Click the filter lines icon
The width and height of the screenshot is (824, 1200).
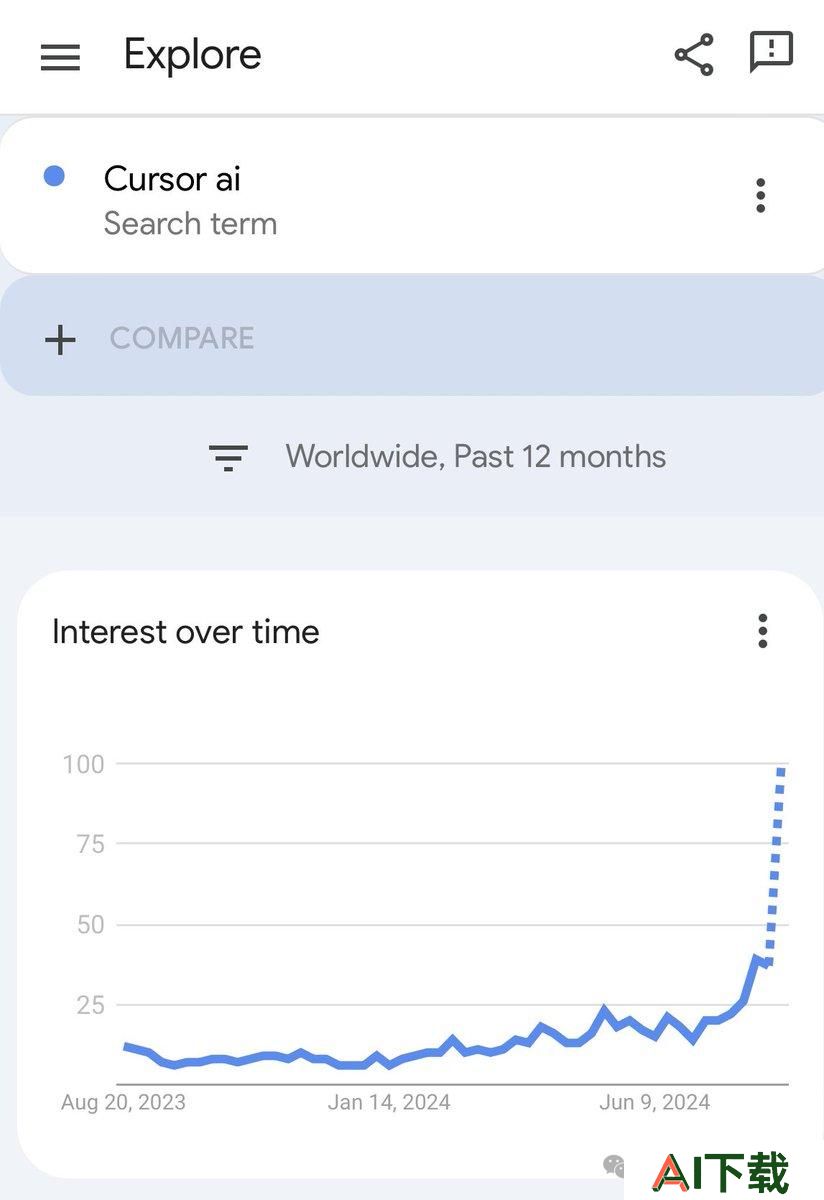tap(228, 458)
